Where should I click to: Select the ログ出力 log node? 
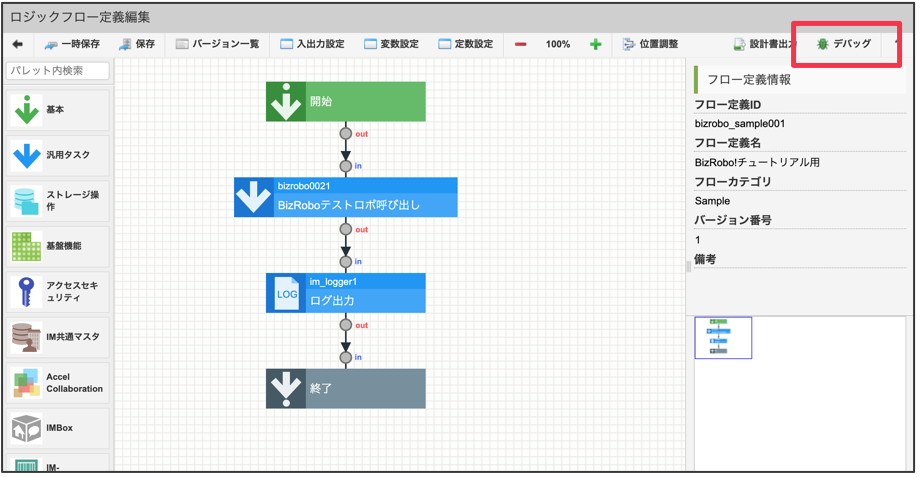(x=346, y=293)
